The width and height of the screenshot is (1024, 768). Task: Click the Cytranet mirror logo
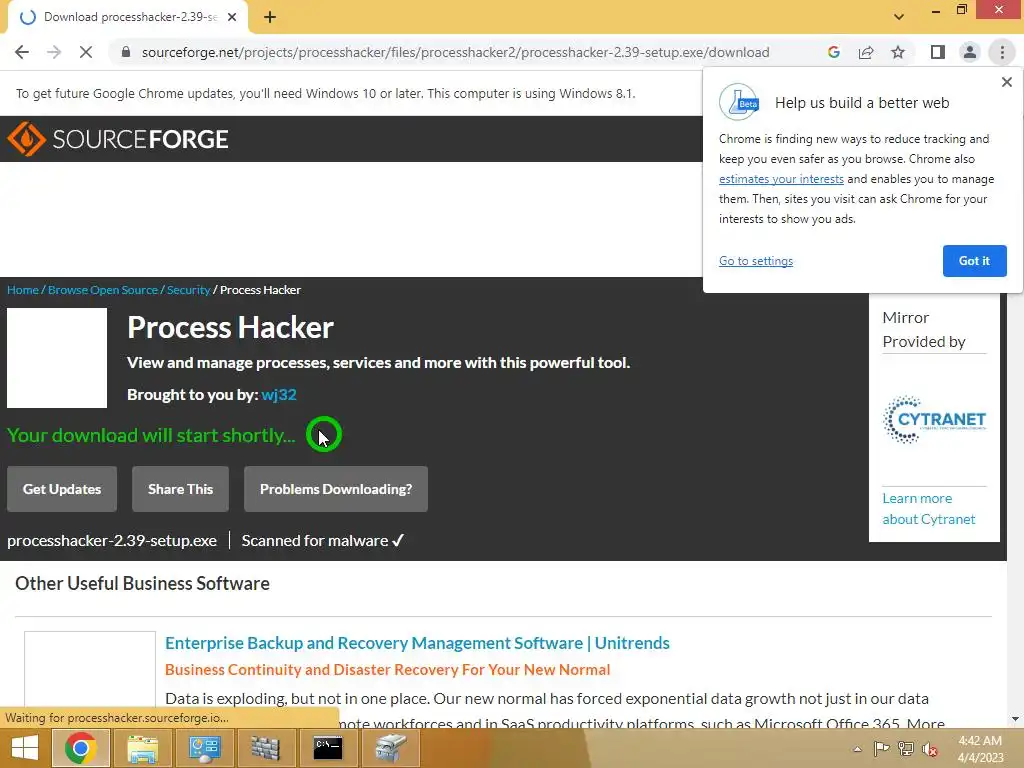(934, 420)
